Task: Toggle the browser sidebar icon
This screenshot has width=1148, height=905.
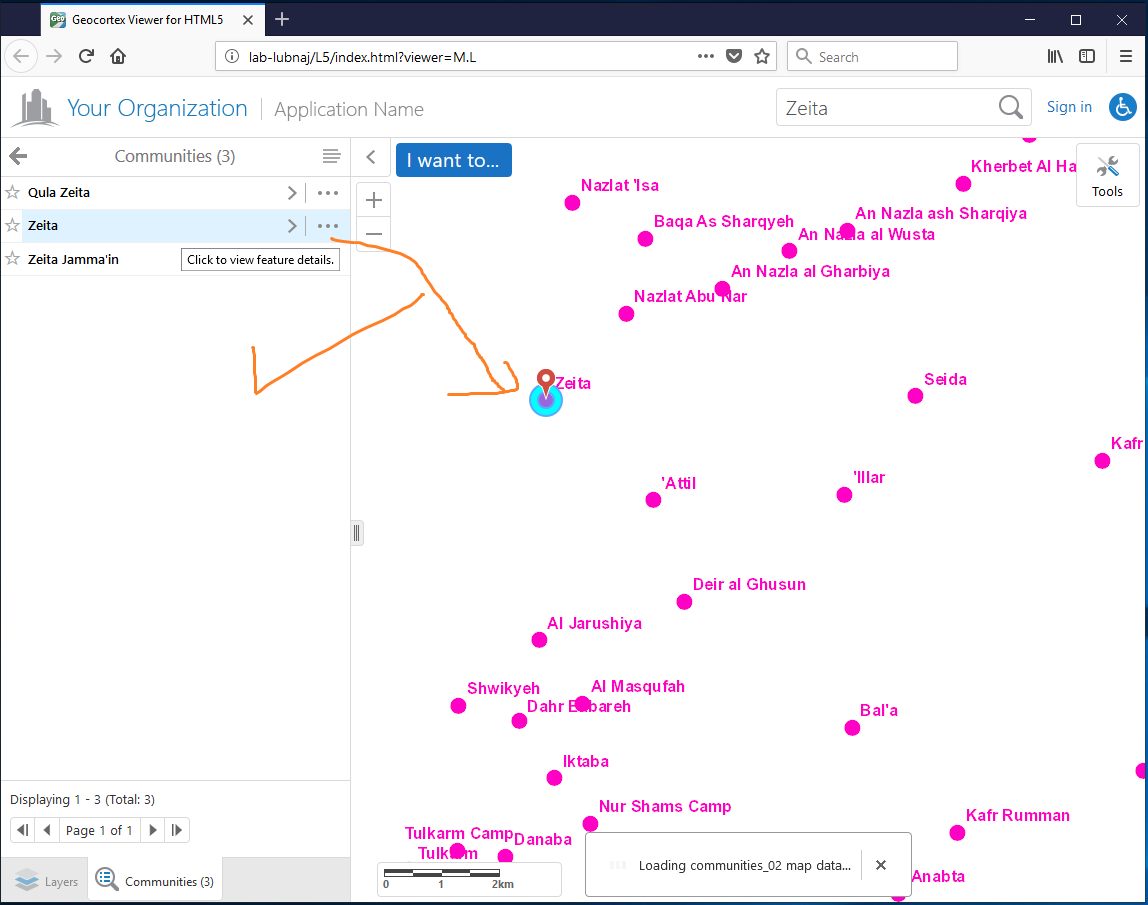Action: click(x=1087, y=56)
